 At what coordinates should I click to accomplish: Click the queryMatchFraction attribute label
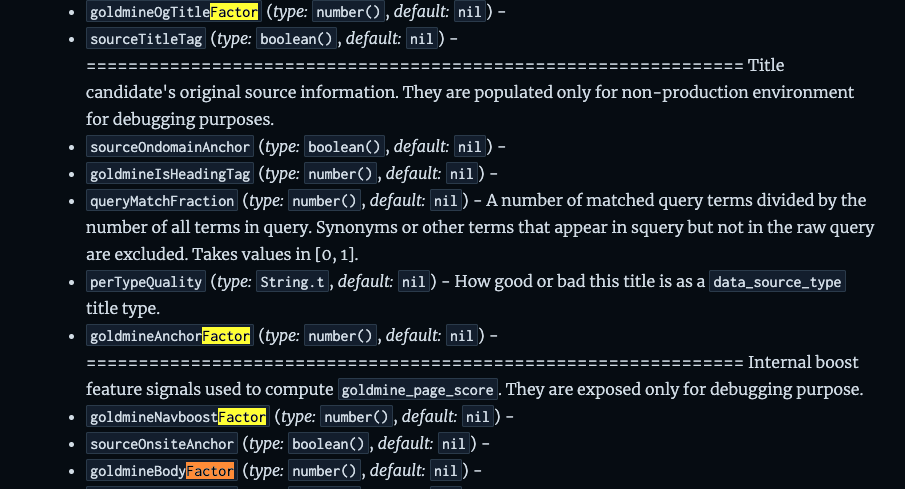(x=161, y=201)
